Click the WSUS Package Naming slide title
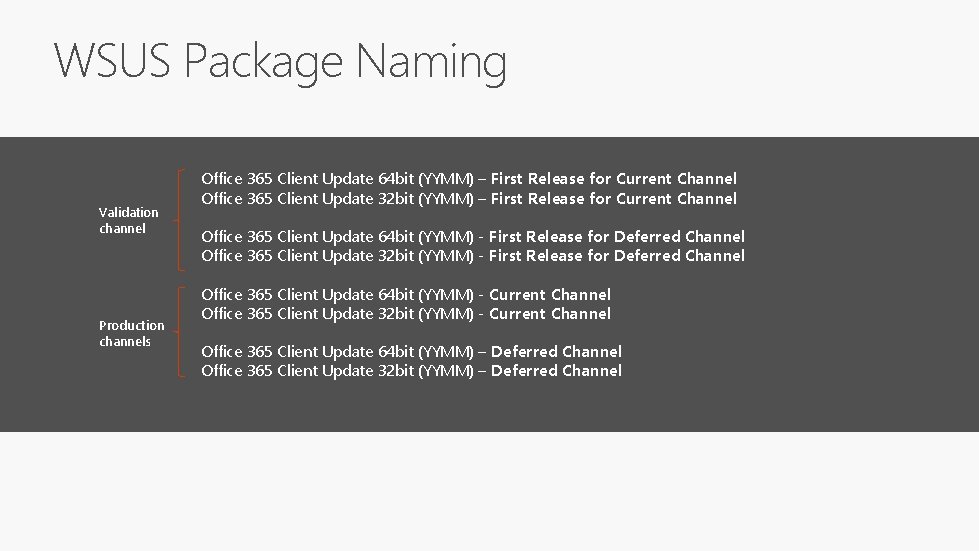 click(x=280, y=61)
